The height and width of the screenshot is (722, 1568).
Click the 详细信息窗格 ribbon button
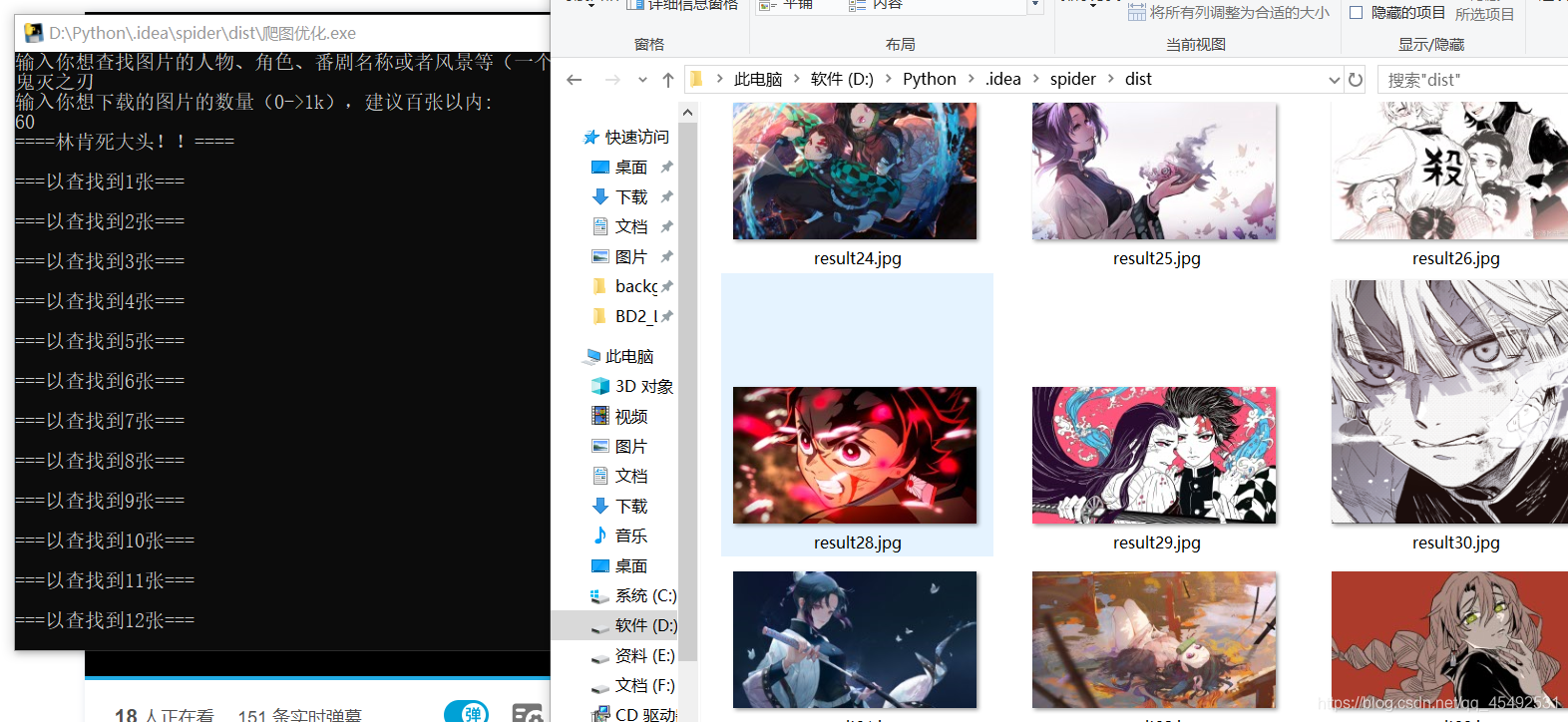pos(683,5)
